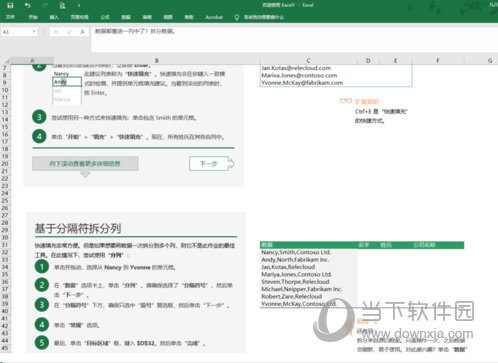Click the Print Preview icon in title bar
Image resolution: width=498 pixels, height=363 pixels.
[x=62, y=5]
